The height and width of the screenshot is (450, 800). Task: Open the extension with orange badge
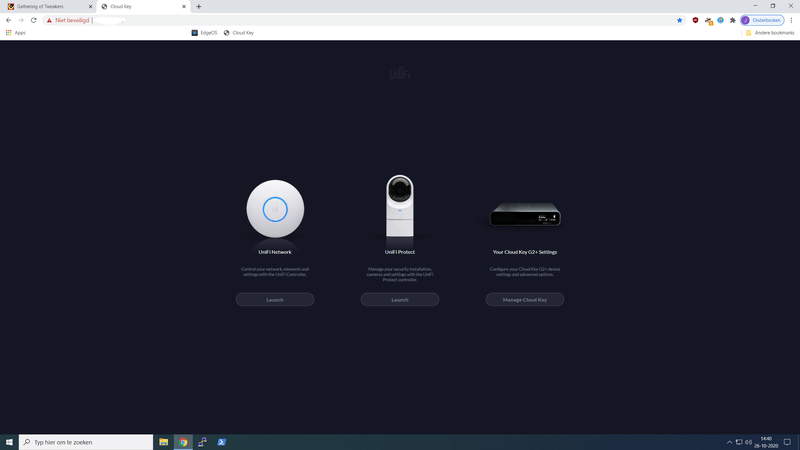point(708,21)
